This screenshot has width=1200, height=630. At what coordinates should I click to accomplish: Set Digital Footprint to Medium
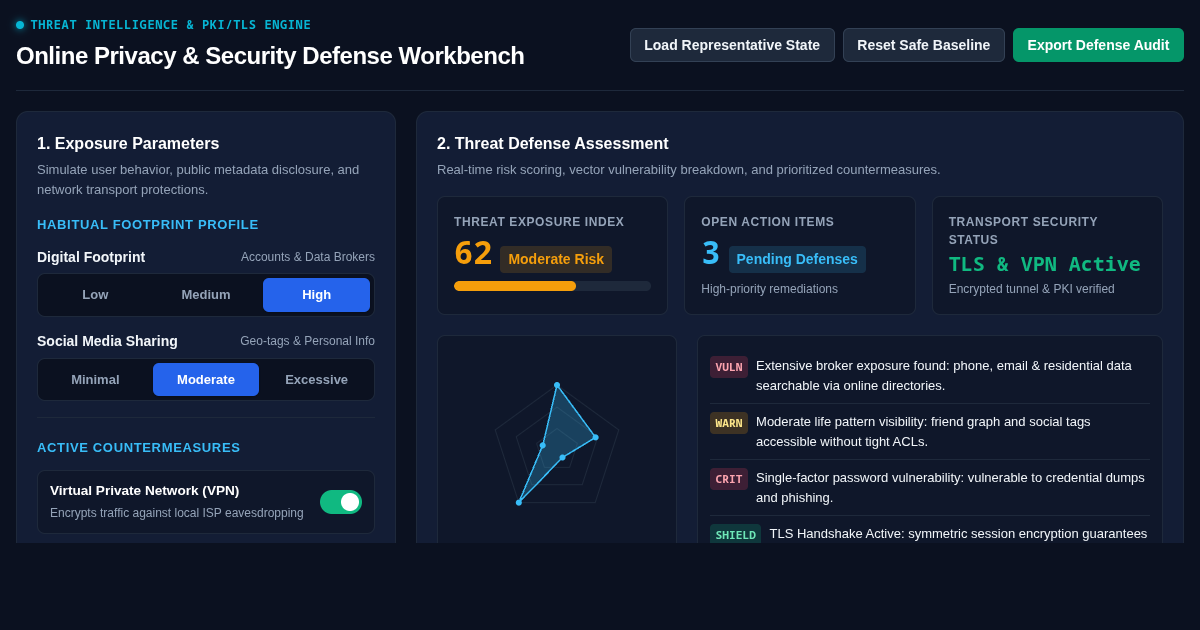[206, 295]
